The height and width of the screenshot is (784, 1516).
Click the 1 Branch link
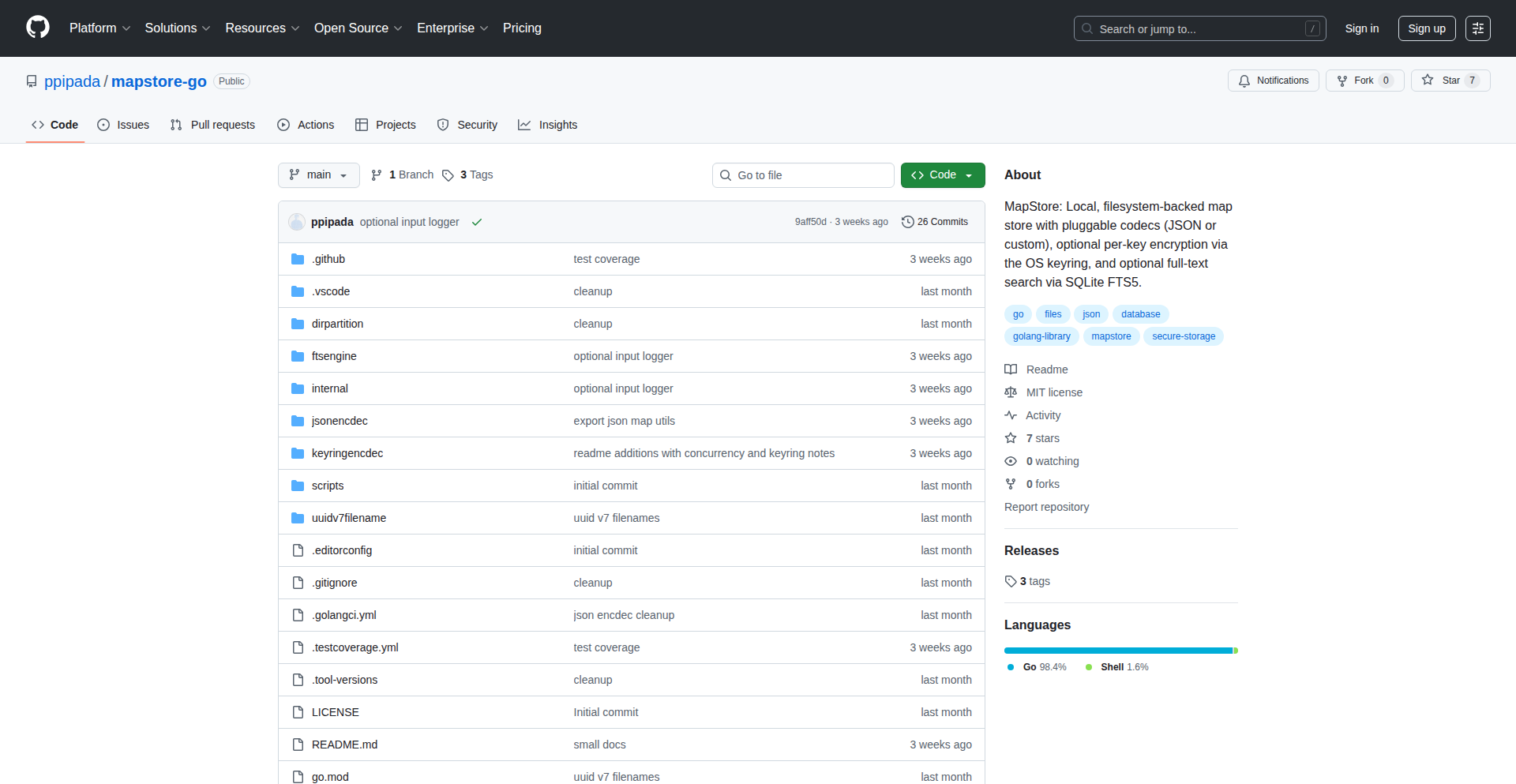tap(403, 175)
